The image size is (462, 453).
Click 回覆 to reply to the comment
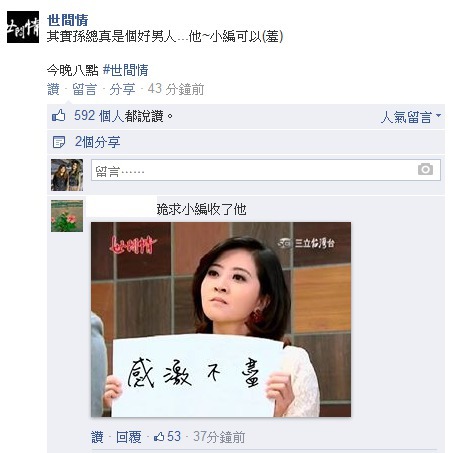point(129,437)
